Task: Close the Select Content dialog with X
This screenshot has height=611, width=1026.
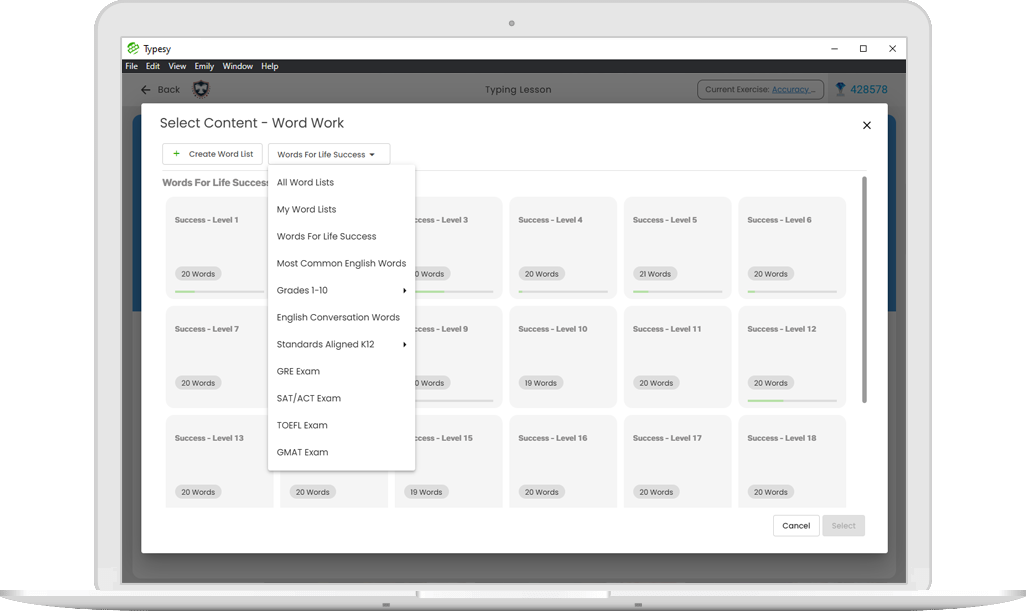Action: [866, 125]
